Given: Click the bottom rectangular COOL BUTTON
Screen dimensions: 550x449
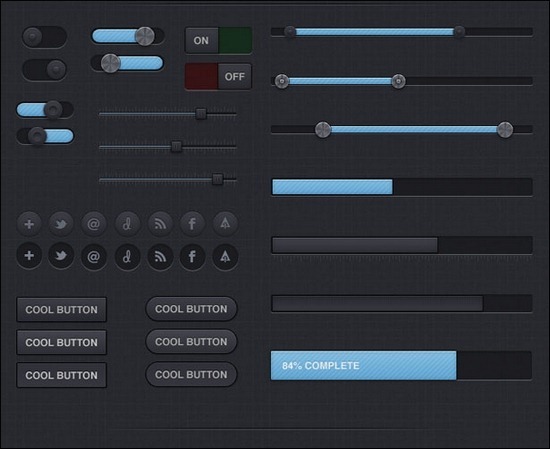Looking at the screenshot, I should pos(61,375).
